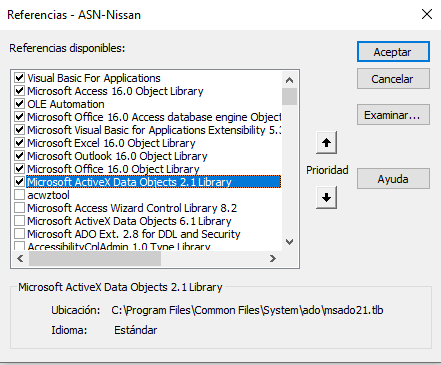Click the list's vertical scroll down arrow
Screen dimensions: 441x365
[x=289, y=242]
